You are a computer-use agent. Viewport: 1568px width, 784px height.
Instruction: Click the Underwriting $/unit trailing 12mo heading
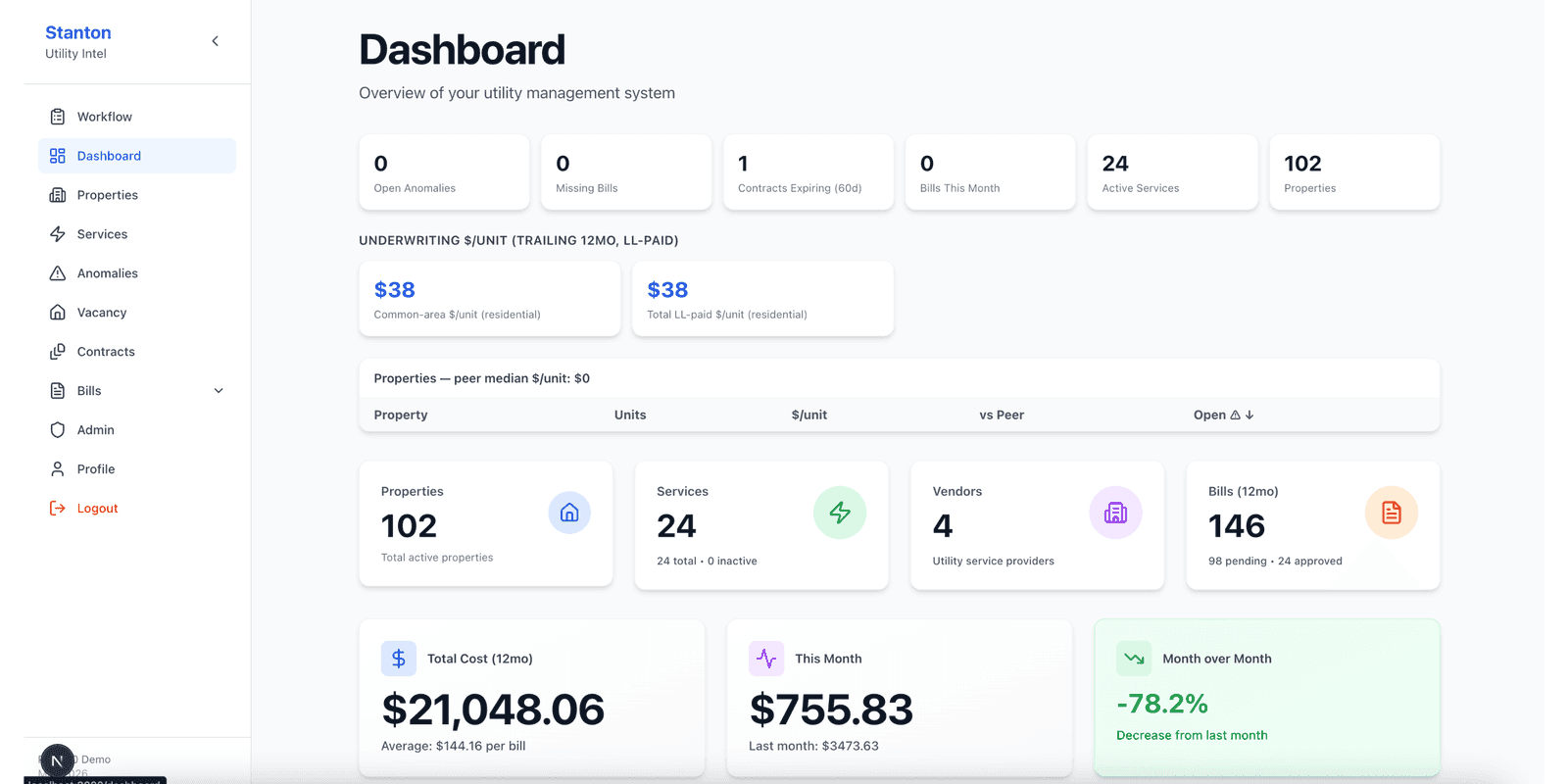518,240
